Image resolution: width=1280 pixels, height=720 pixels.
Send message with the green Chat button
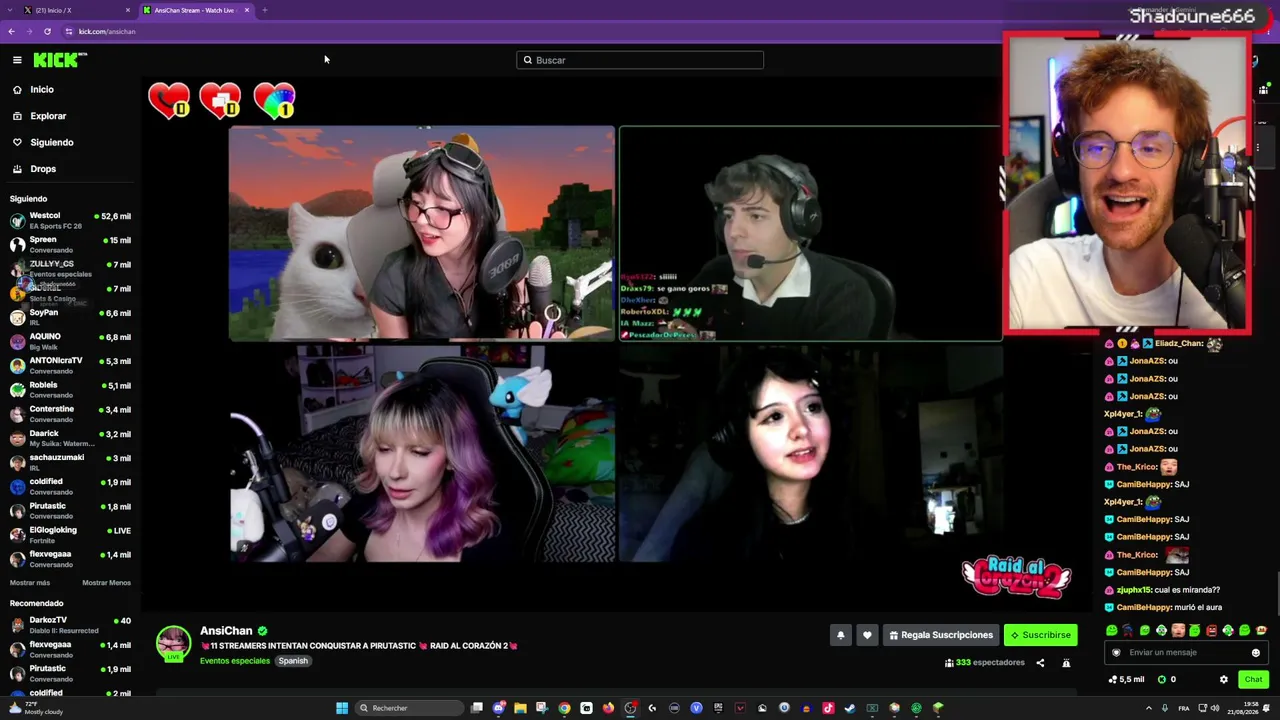coord(1253,680)
